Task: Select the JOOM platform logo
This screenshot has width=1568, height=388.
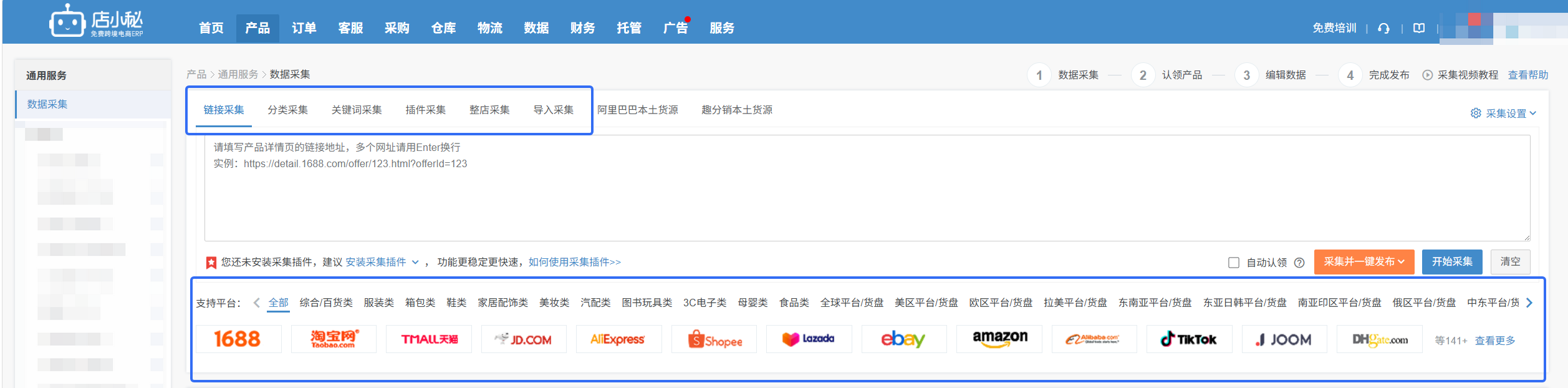Action: 1284,339
